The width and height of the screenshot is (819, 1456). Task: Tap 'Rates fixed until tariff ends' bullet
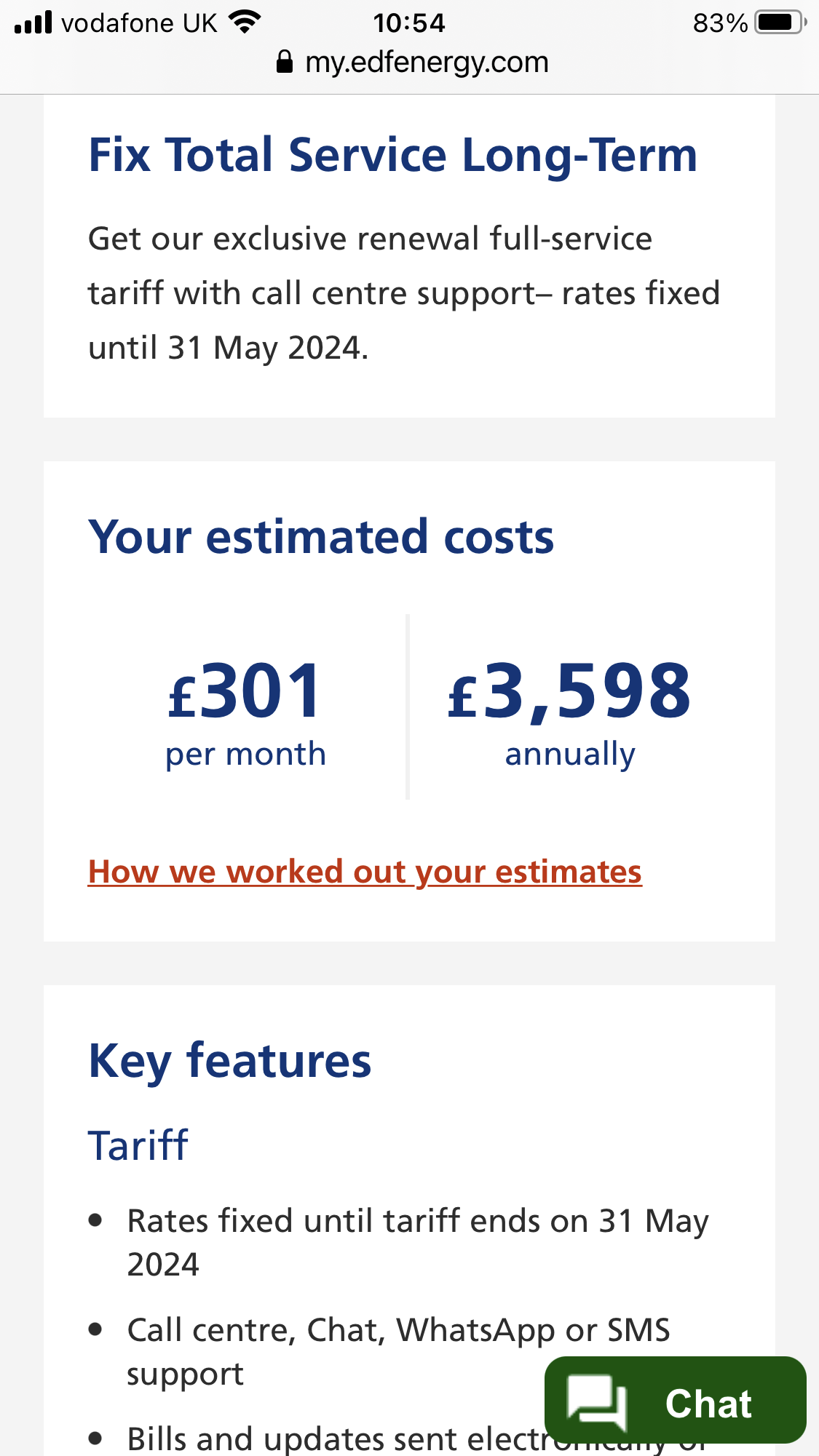pyautogui.click(x=417, y=1242)
